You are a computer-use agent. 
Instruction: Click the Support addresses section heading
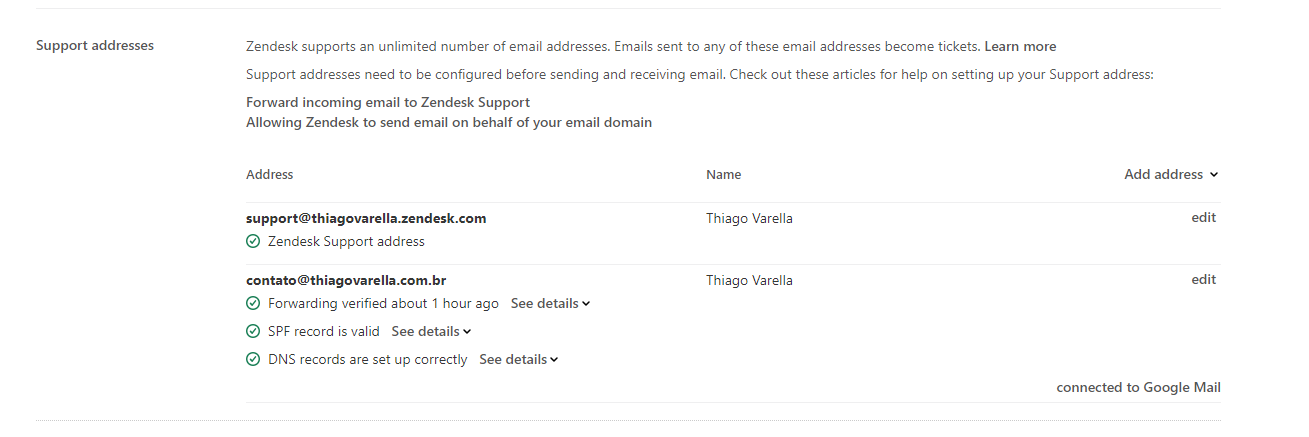95,46
